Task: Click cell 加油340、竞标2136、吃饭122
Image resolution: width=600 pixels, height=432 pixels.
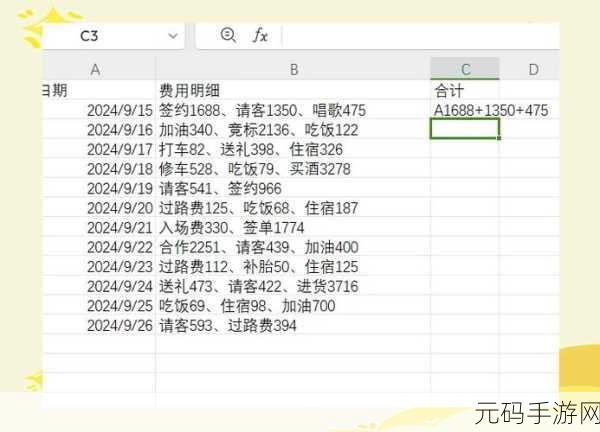Action: click(293, 130)
